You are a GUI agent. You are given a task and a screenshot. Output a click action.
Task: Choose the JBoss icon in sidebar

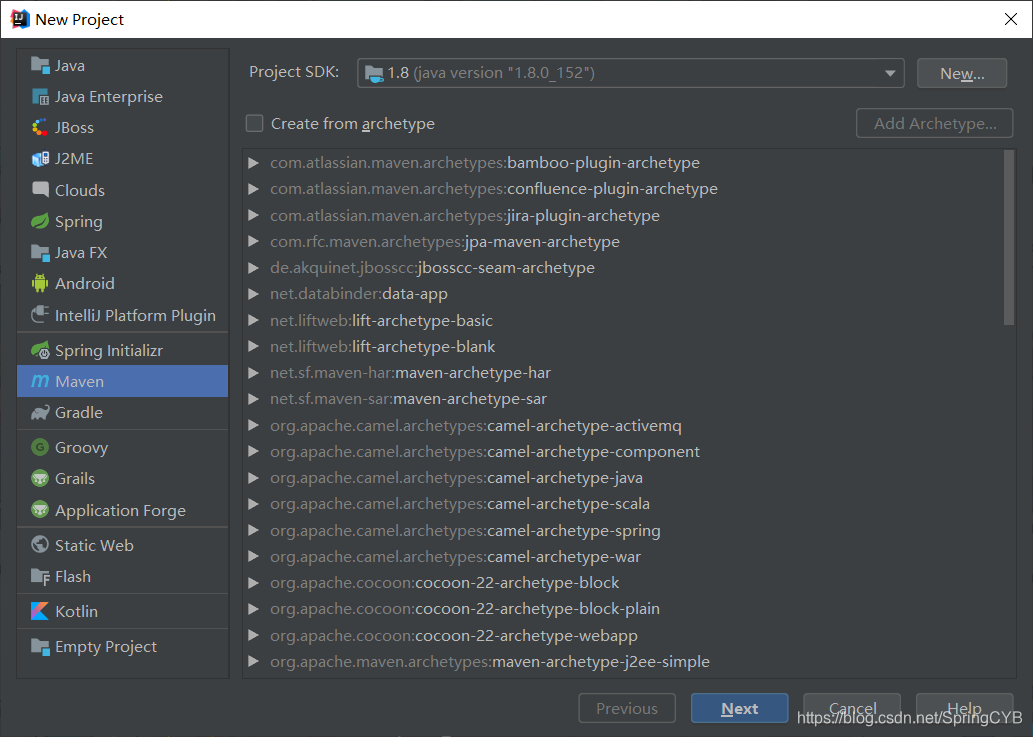coord(40,127)
